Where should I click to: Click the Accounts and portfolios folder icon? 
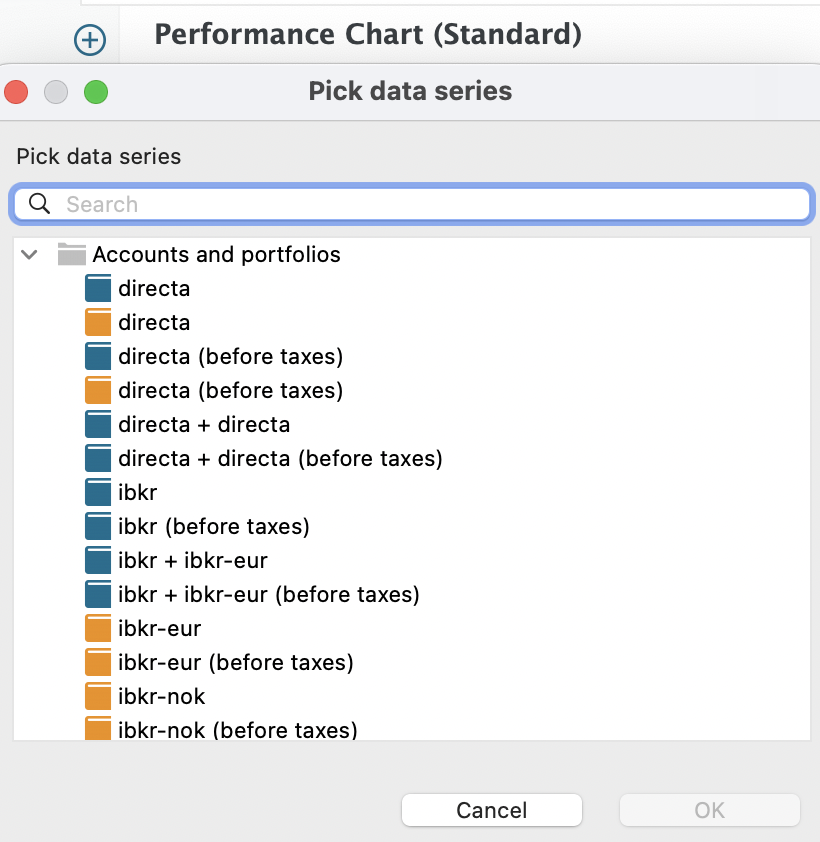click(x=71, y=254)
